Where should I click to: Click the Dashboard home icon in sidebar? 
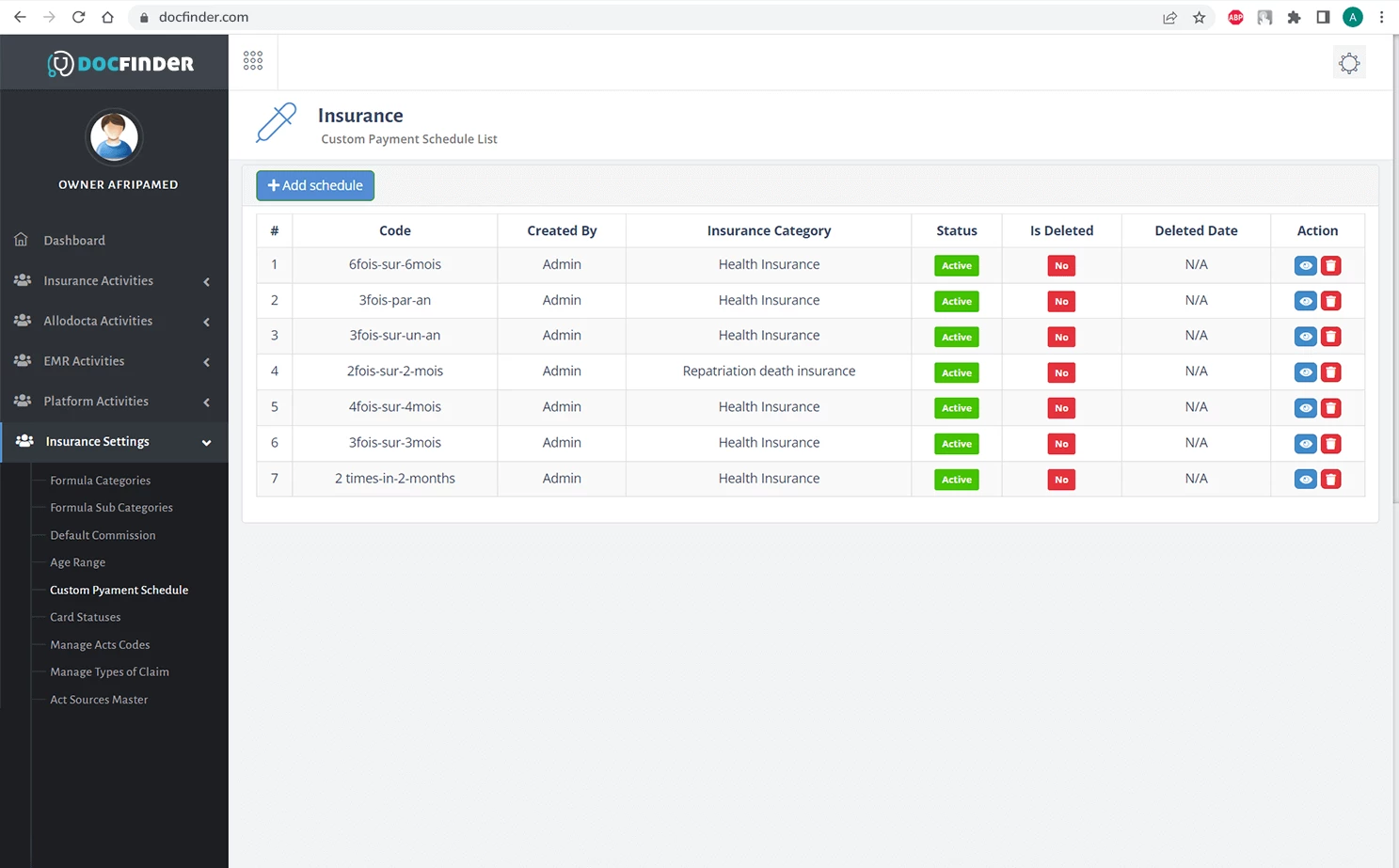tap(22, 240)
